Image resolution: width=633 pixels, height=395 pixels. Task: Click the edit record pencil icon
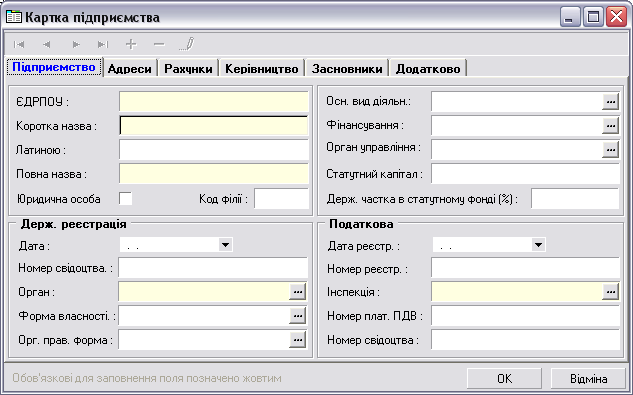pyautogui.click(x=187, y=44)
